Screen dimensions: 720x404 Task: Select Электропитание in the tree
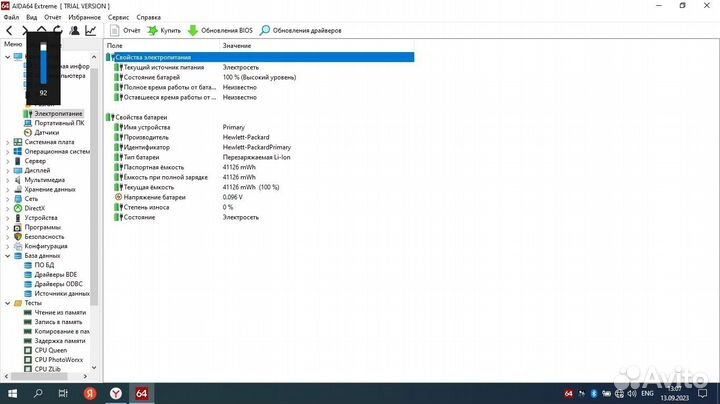pos(58,113)
